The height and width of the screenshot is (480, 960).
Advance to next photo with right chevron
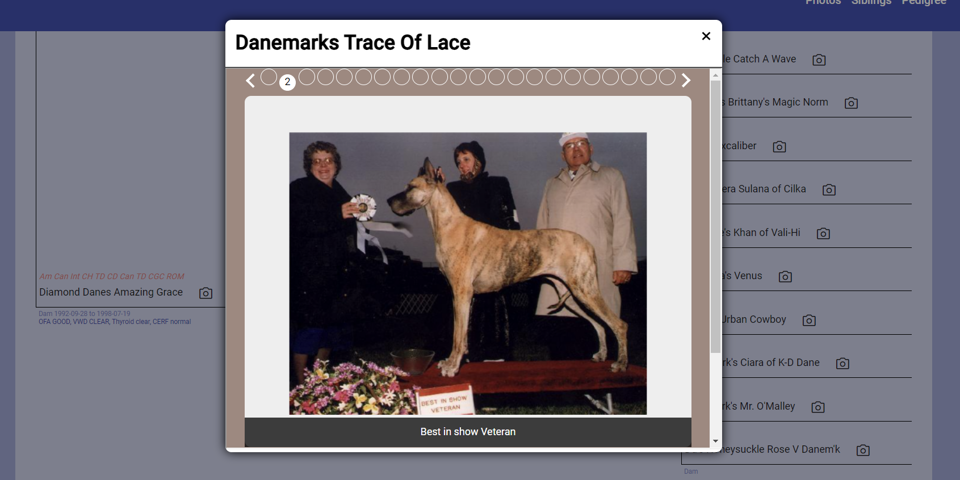tap(686, 81)
